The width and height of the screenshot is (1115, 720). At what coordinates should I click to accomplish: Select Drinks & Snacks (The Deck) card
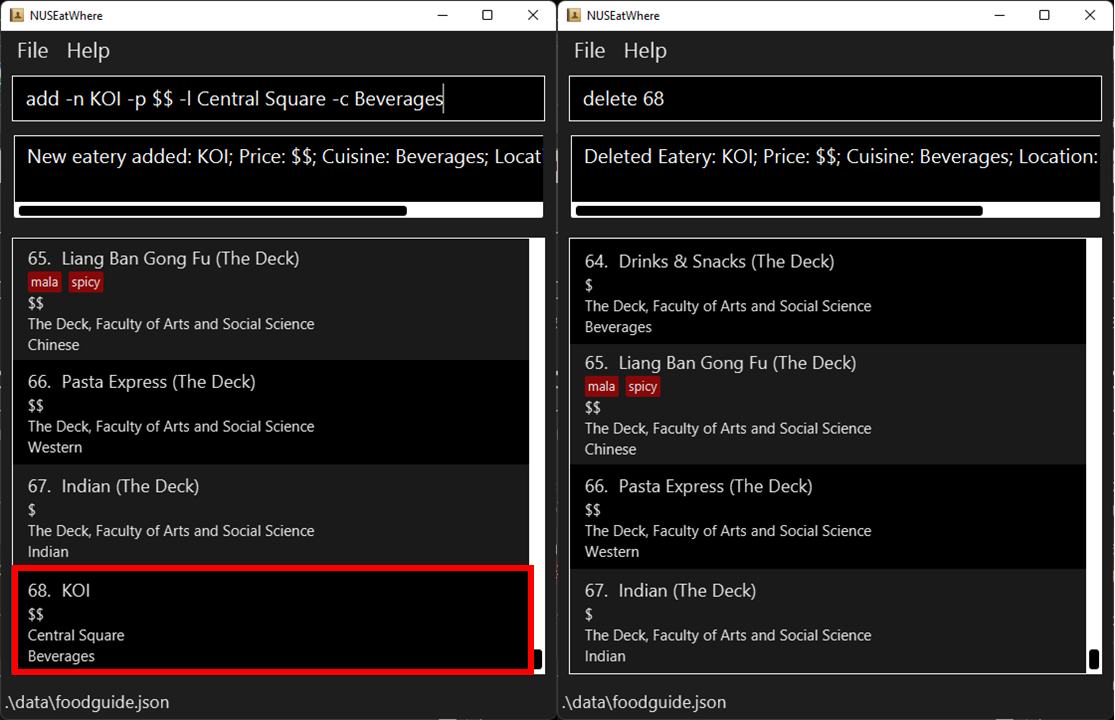click(828, 292)
